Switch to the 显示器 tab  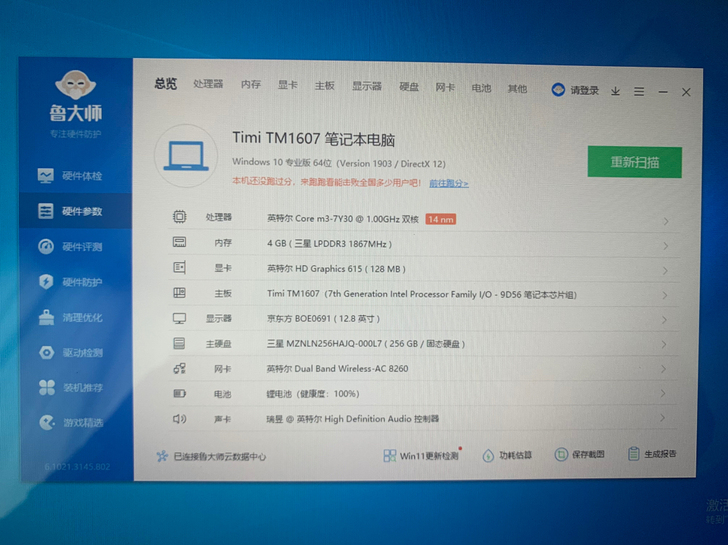pyautogui.click(x=367, y=86)
